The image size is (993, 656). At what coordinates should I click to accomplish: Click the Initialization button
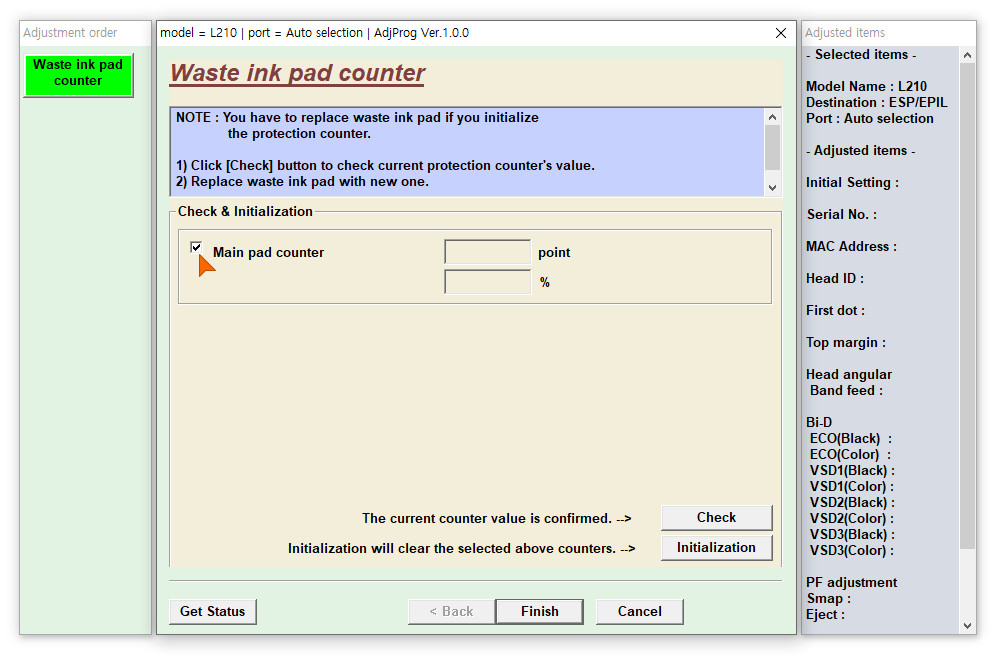point(716,548)
